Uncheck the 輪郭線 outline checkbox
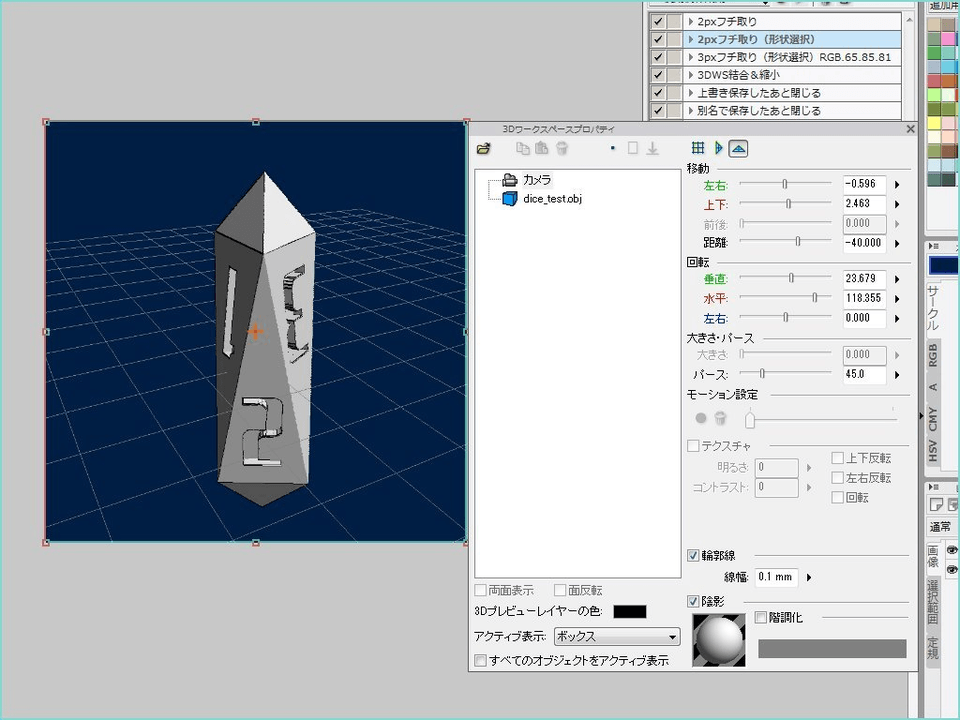960x720 pixels. point(694,555)
